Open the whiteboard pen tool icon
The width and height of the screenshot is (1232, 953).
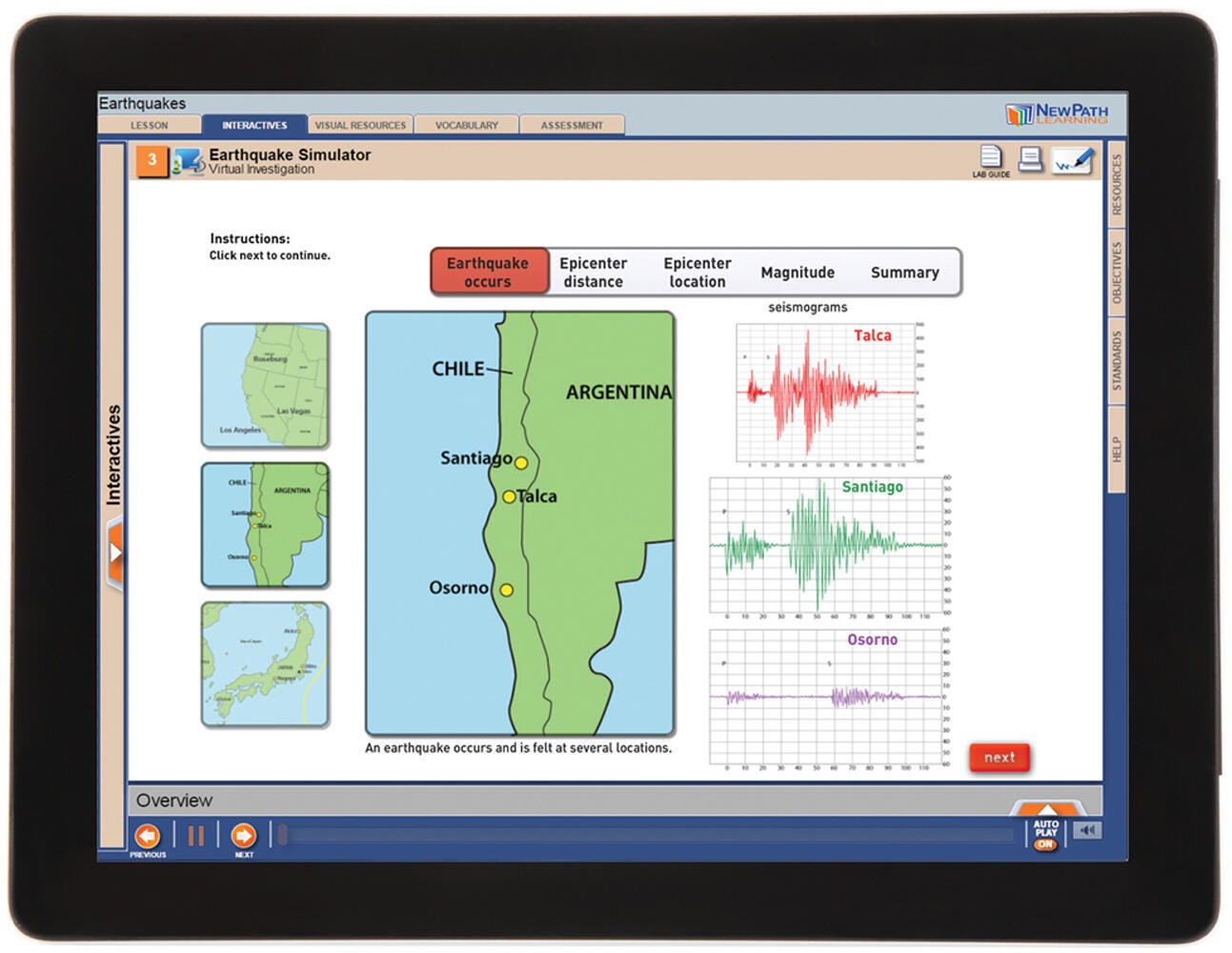pos(1073,160)
